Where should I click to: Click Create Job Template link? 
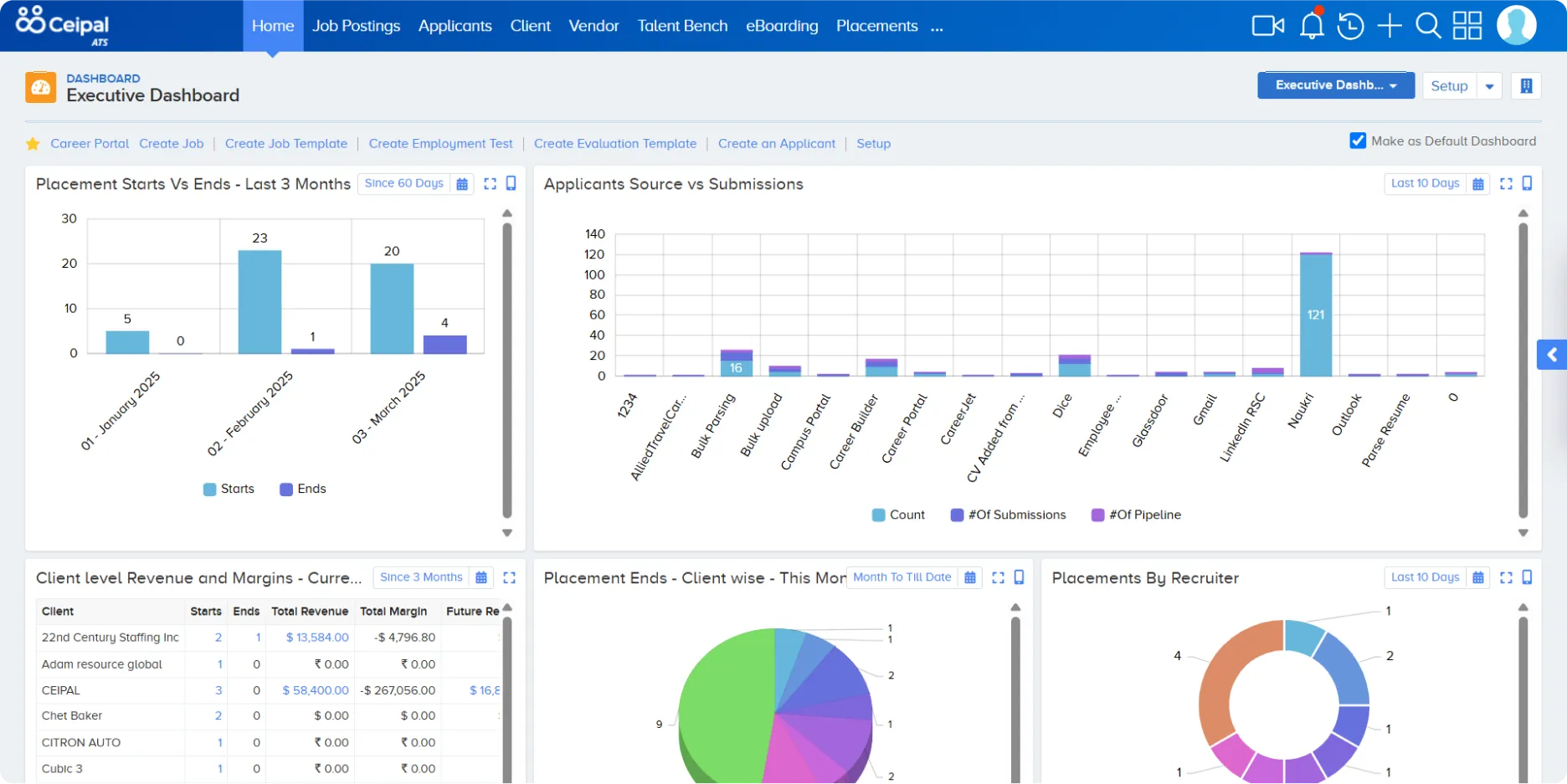286,144
